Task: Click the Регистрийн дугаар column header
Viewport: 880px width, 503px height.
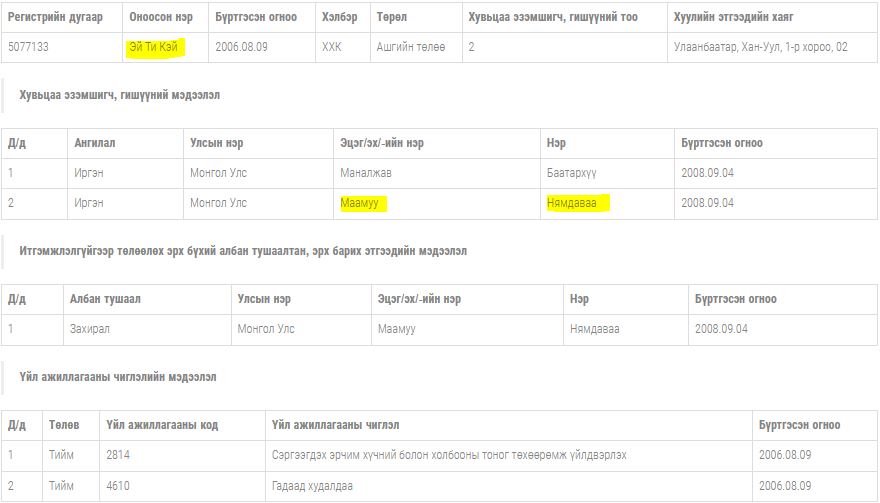Action: [x=55, y=18]
